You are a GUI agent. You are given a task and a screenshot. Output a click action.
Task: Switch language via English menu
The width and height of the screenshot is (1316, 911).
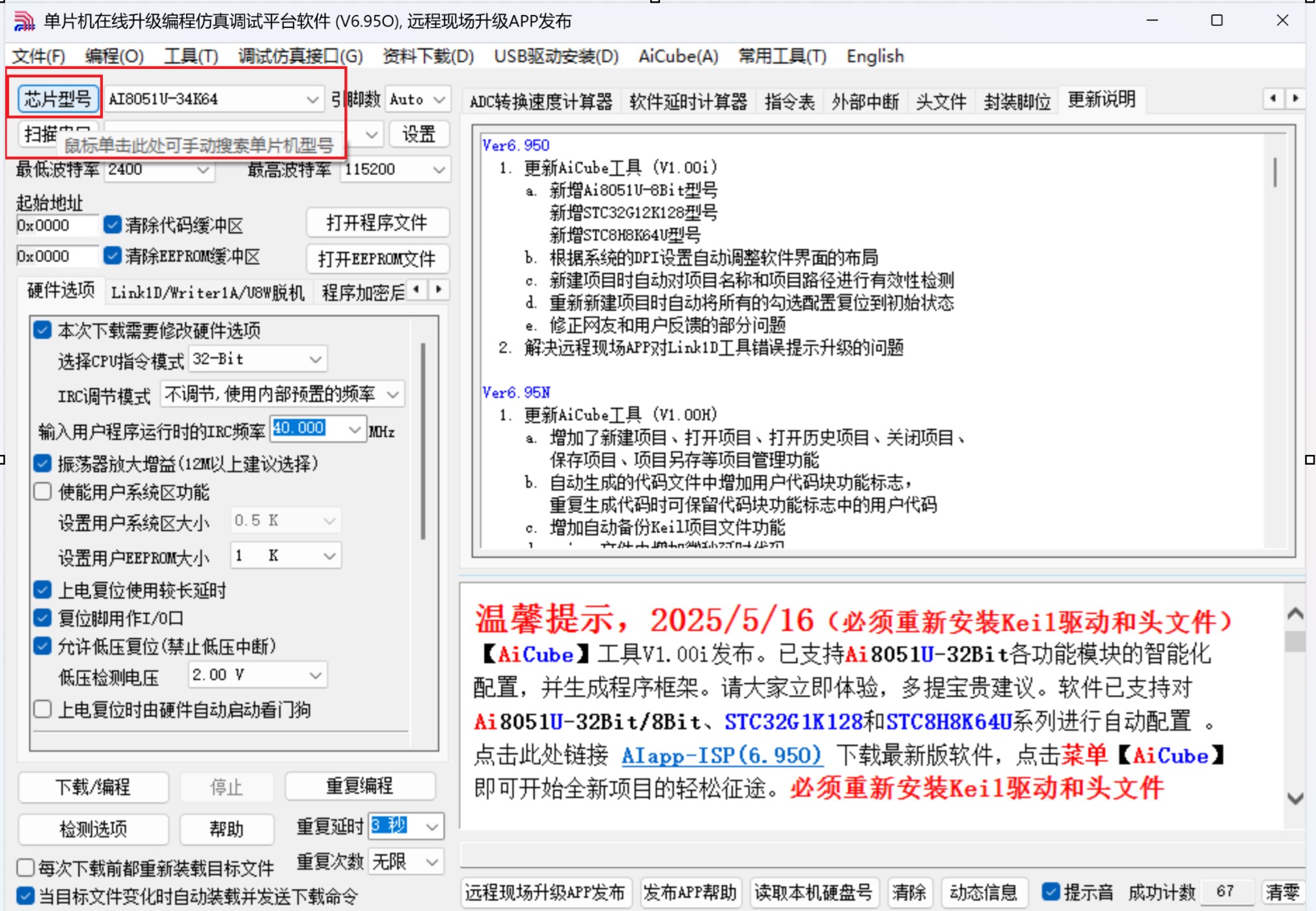tap(875, 57)
